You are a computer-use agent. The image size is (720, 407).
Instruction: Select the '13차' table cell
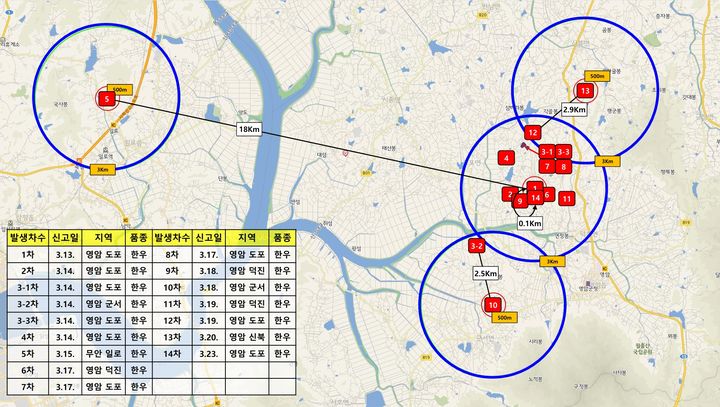[x=172, y=337]
